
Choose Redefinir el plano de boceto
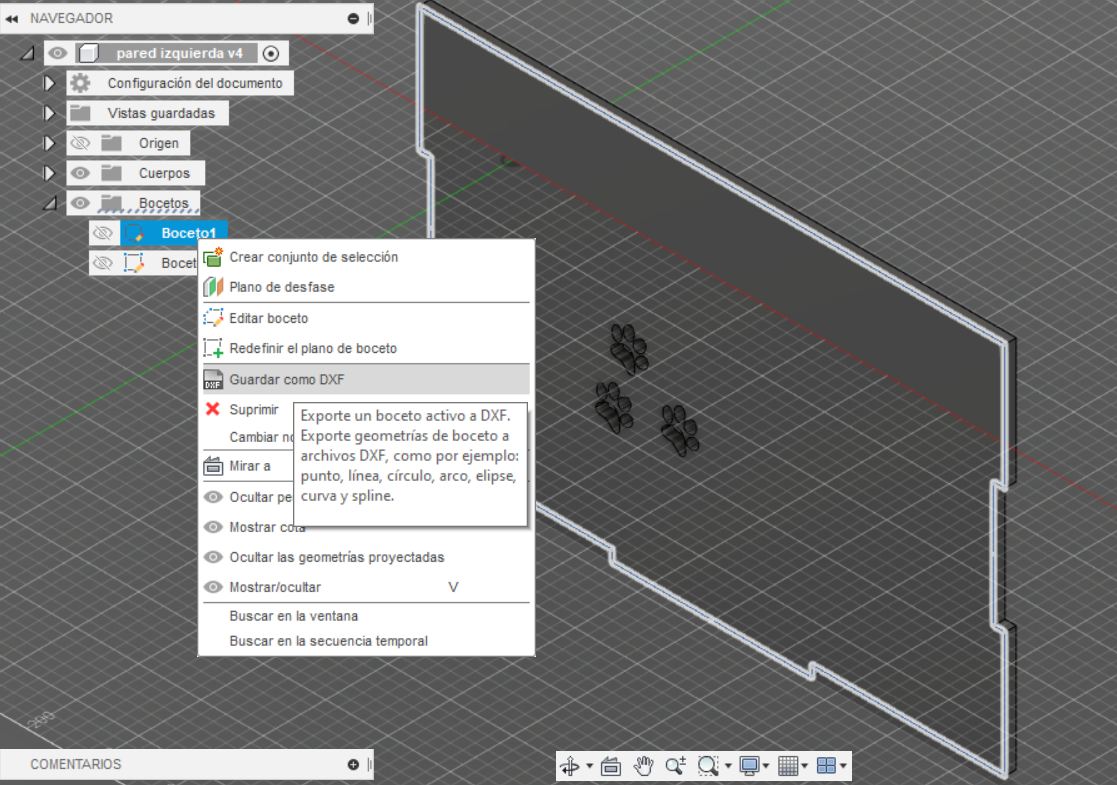pos(366,348)
